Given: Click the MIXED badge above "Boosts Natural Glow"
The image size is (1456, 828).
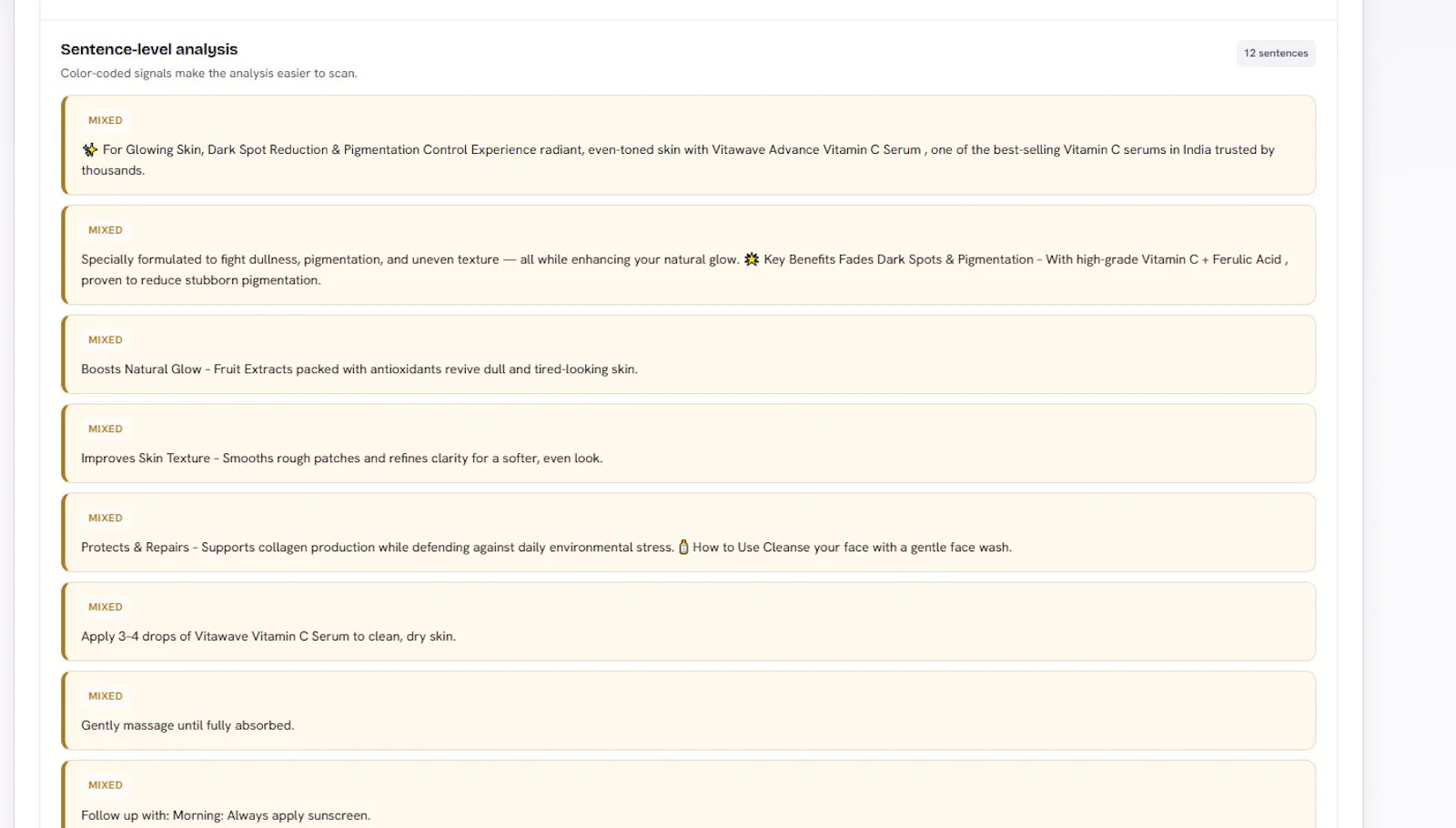Looking at the screenshot, I should [x=106, y=340].
